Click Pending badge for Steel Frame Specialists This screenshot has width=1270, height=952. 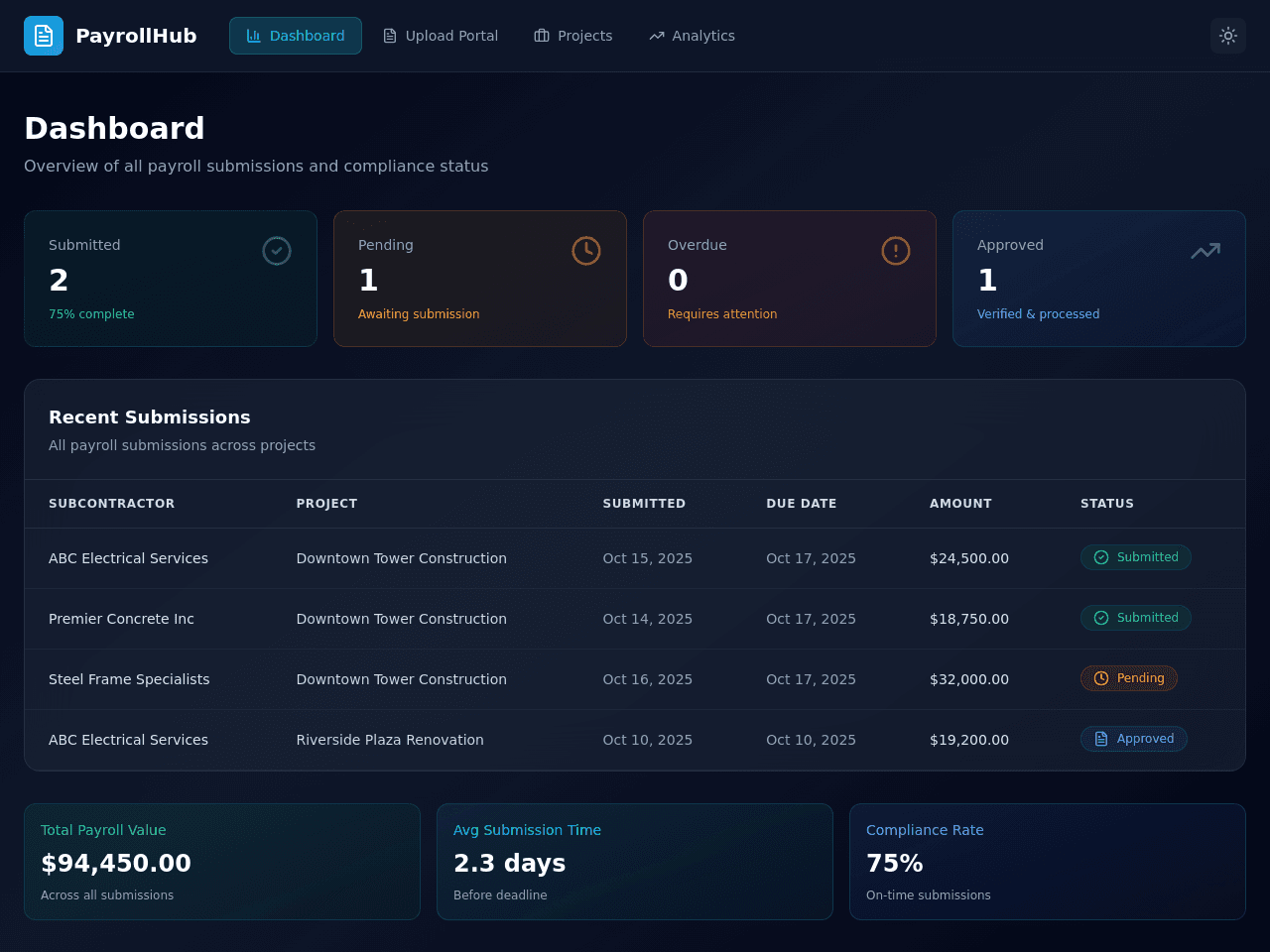coord(1129,678)
